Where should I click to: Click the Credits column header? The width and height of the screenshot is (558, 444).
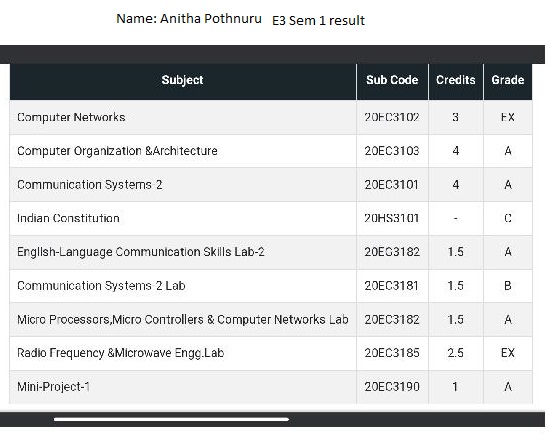[x=456, y=80]
